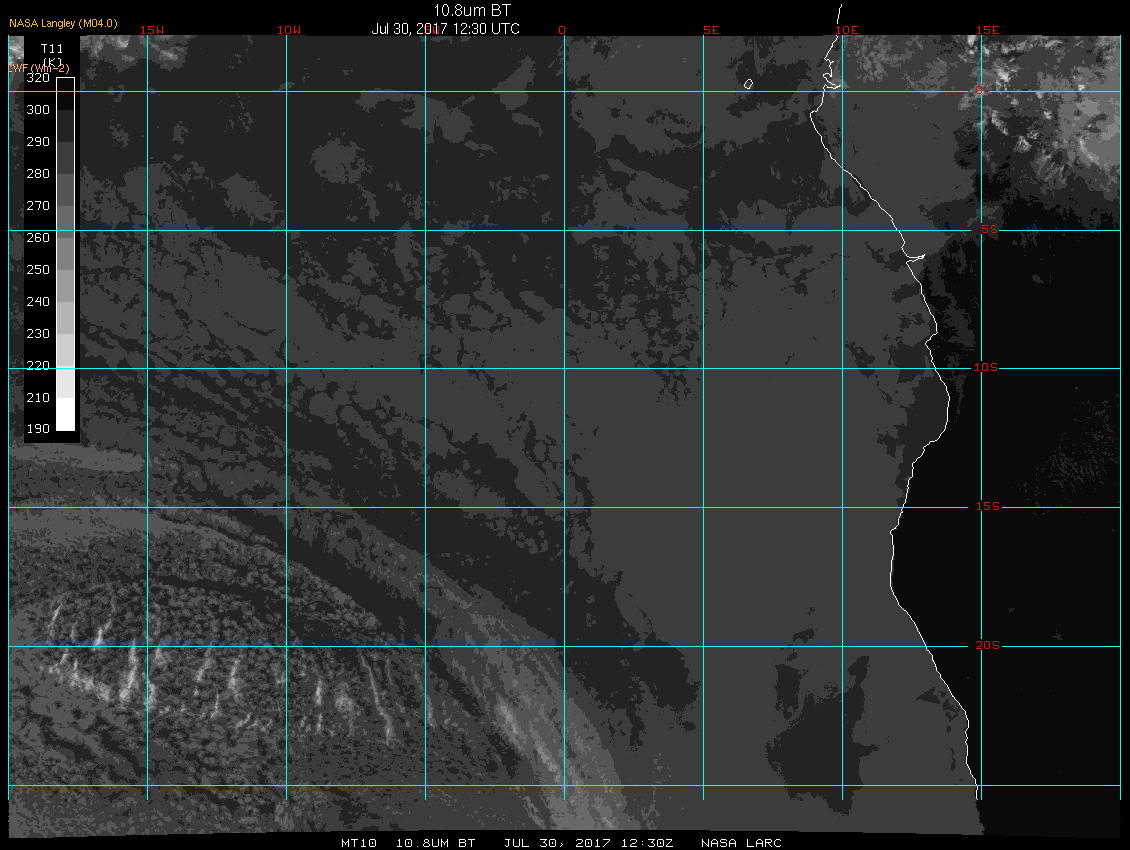1130x850 pixels.
Task: Select the 15E longitude label
Action: [x=987, y=30]
